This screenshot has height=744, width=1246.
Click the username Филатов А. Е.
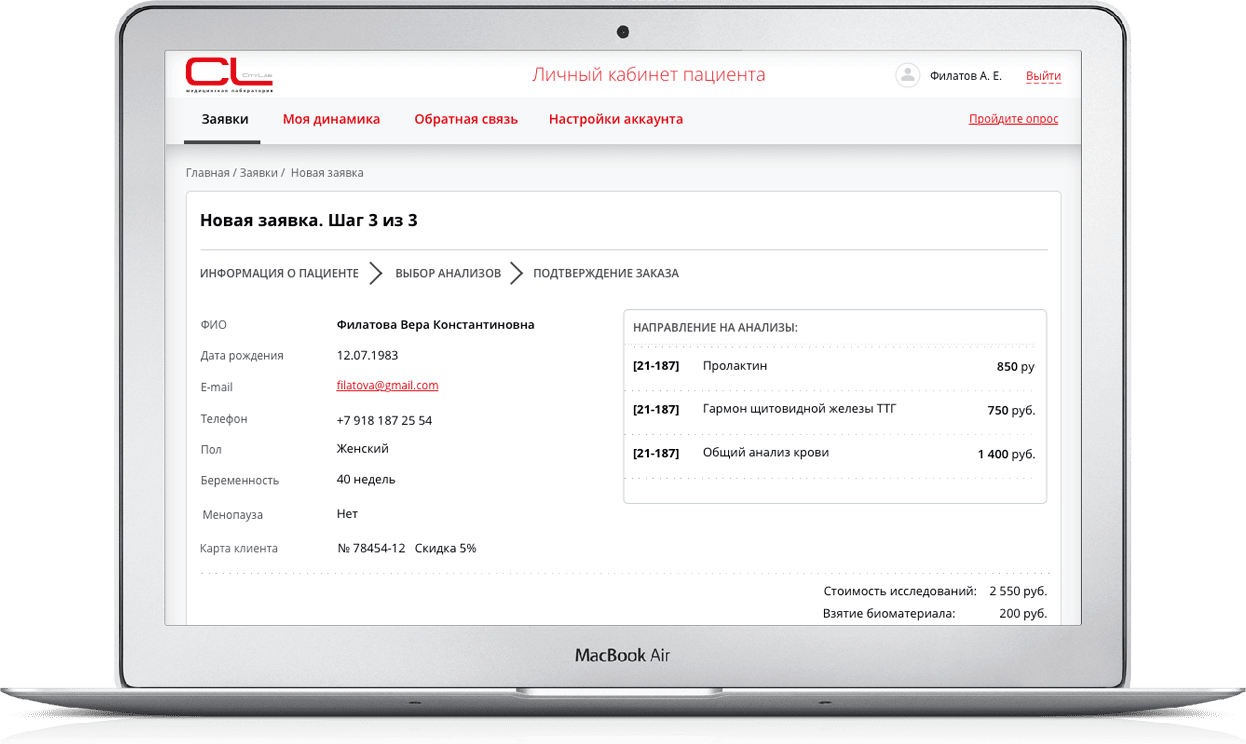966,76
